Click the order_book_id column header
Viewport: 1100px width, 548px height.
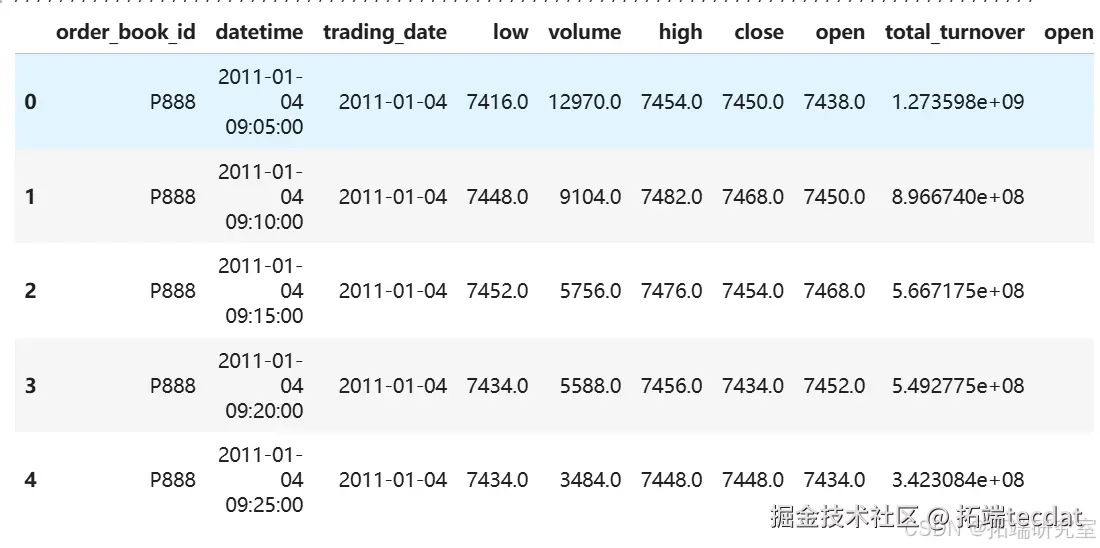point(125,32)
